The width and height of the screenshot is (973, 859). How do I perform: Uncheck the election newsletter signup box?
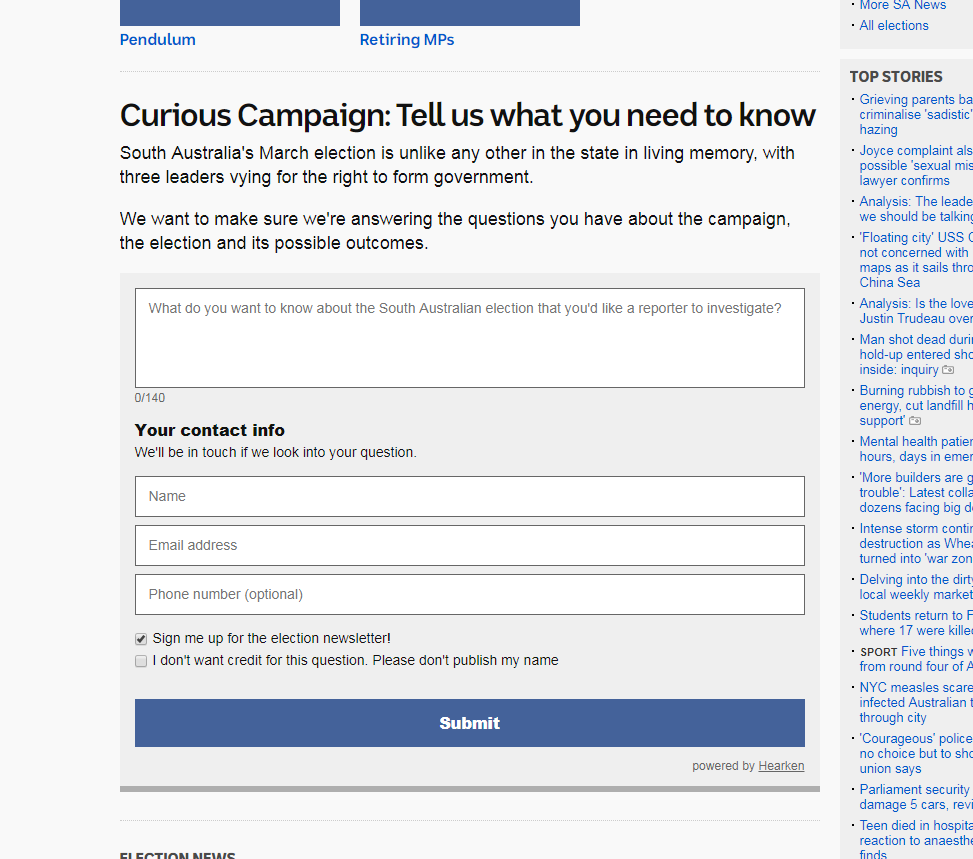[x=140, y=638]
